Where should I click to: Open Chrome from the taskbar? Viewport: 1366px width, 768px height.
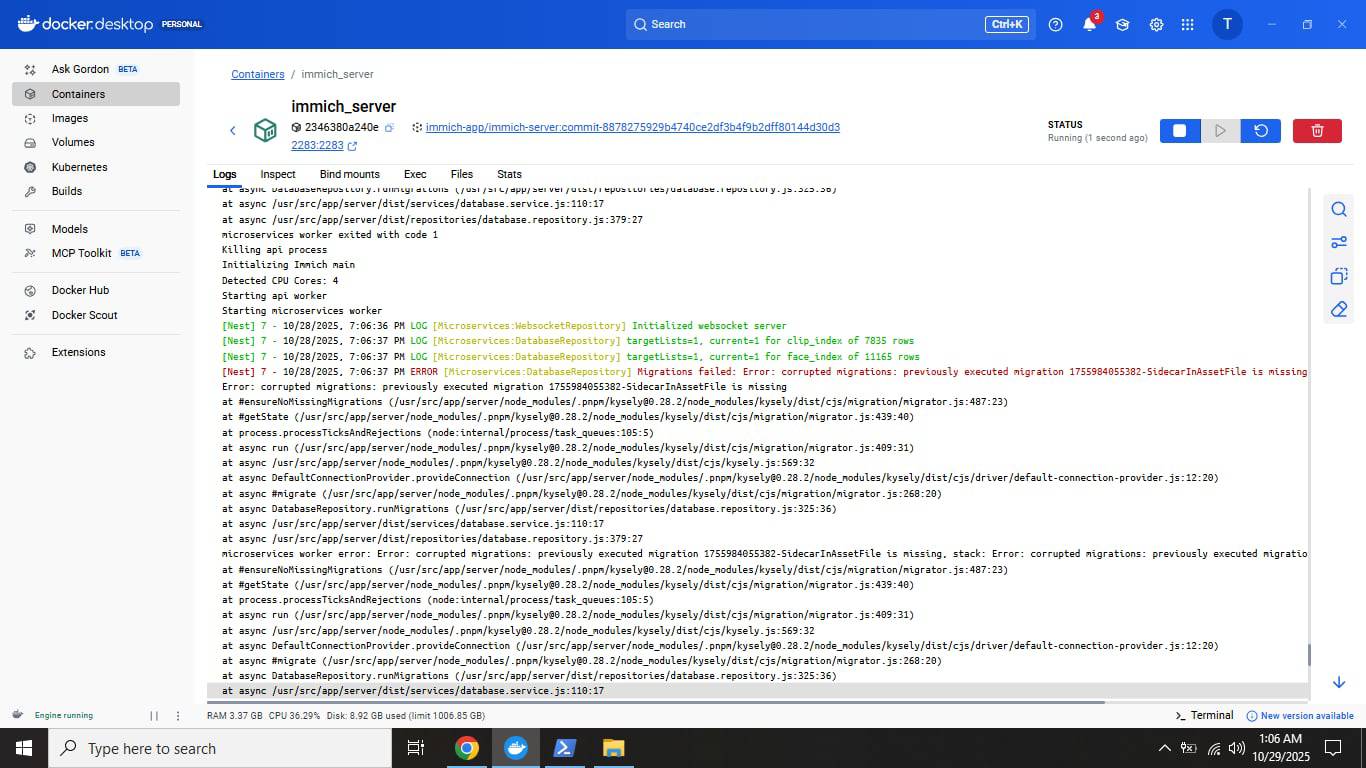click(x=467, y=748)
